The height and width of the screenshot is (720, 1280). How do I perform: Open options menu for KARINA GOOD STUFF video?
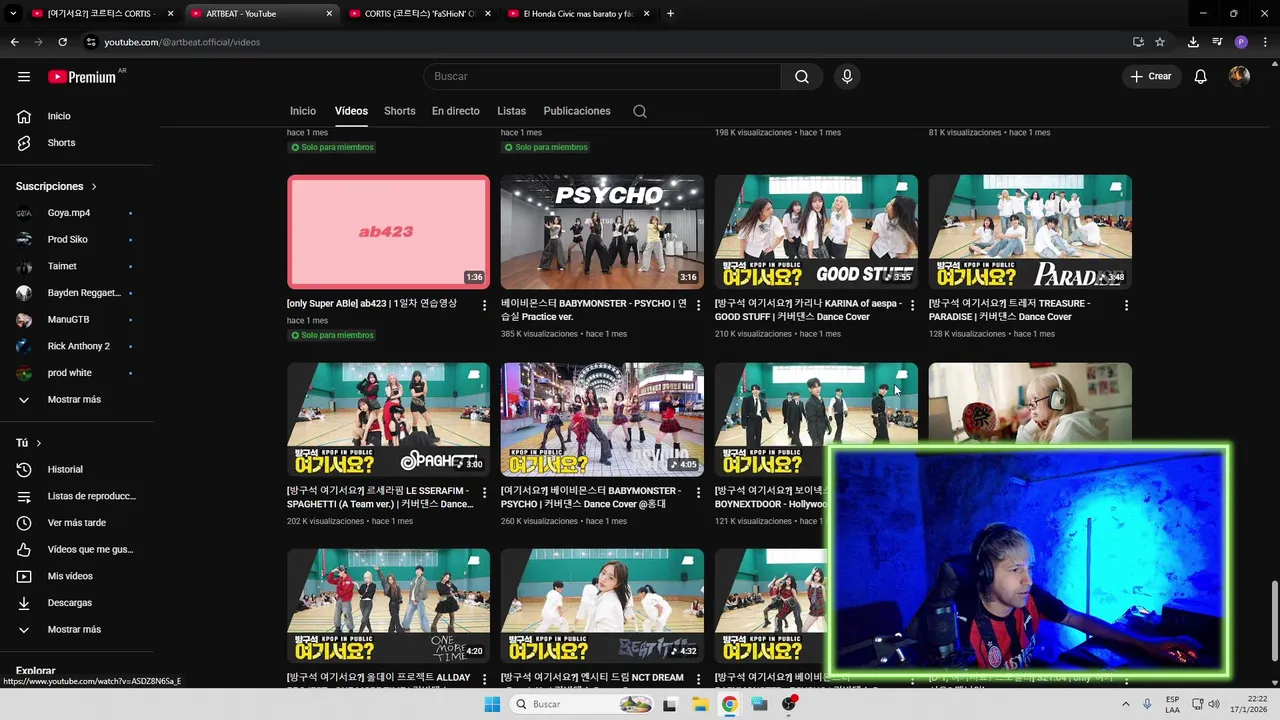(x=912, y=305)
